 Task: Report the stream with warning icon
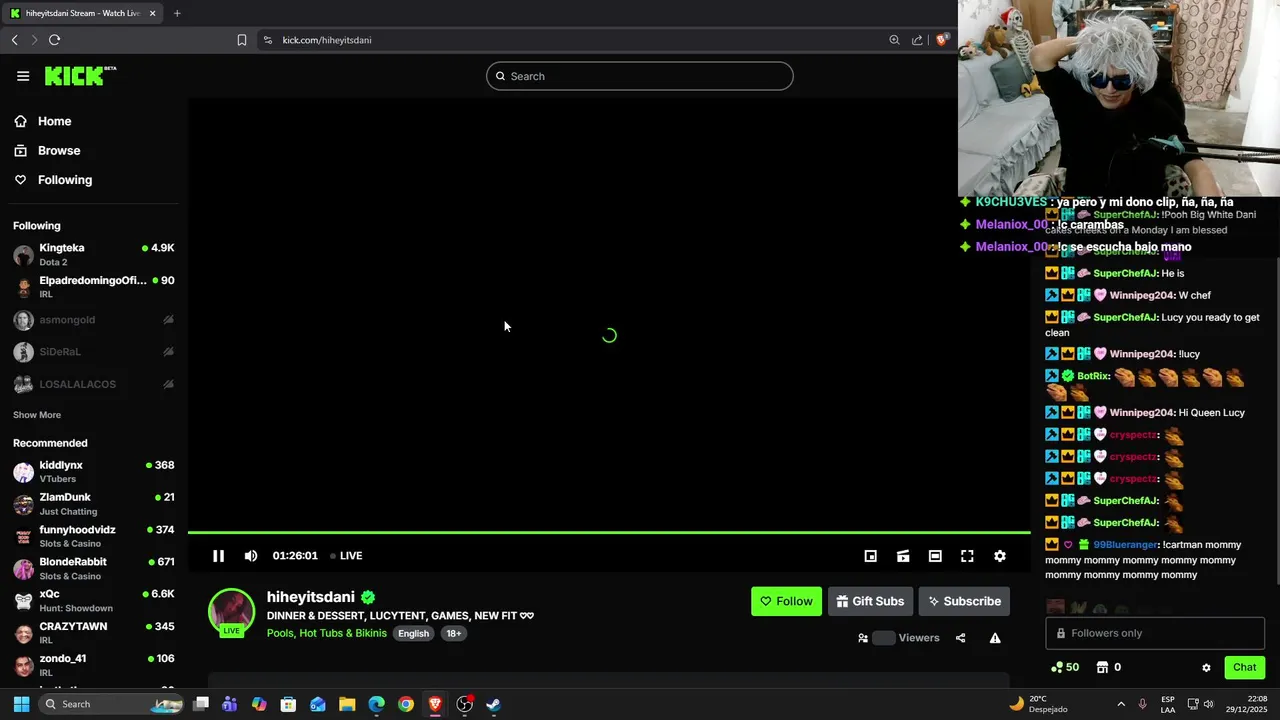click(995, 638)
